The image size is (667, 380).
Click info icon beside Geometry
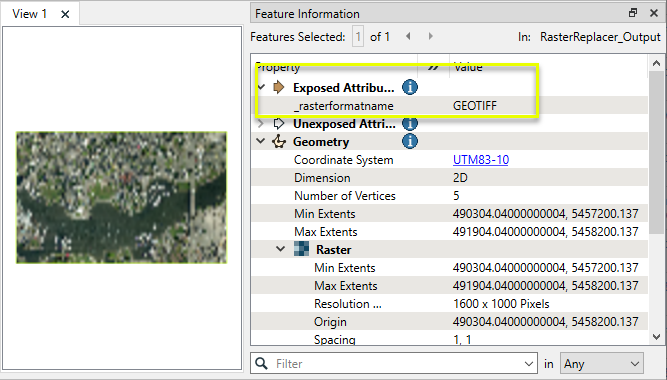[x=410, y=141]
